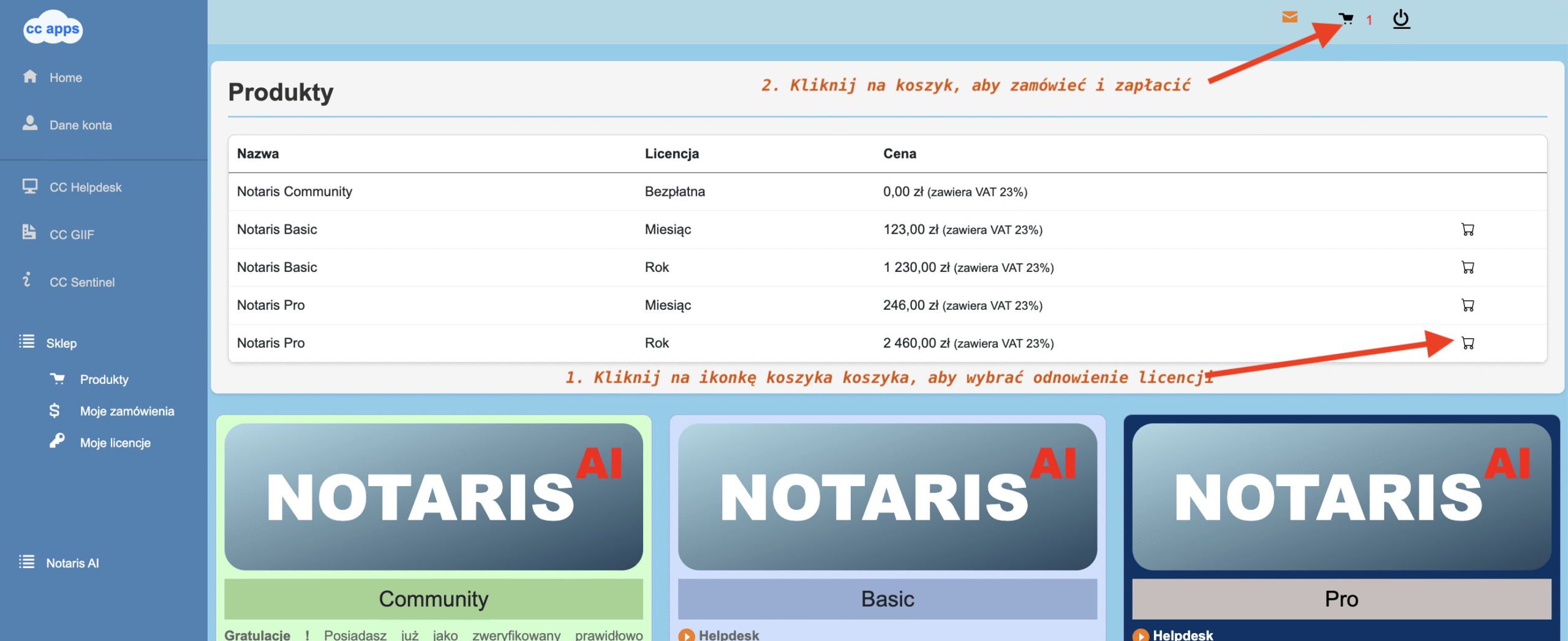Screen dimensions: 1568x641
Task: Add Notaris Basic monthly license to cart
Action: [x=1468, y=230]
